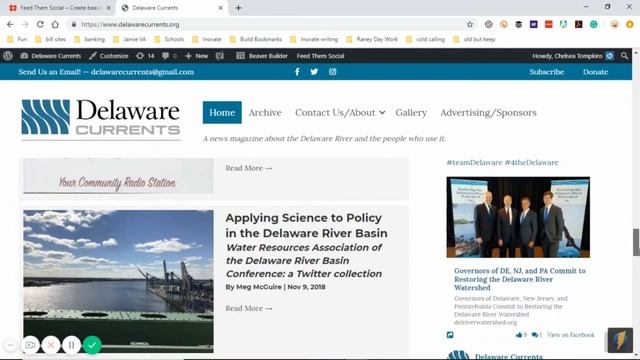
Task: Click the Facebook post likes thumb icon
Action: tap(519, 335)
